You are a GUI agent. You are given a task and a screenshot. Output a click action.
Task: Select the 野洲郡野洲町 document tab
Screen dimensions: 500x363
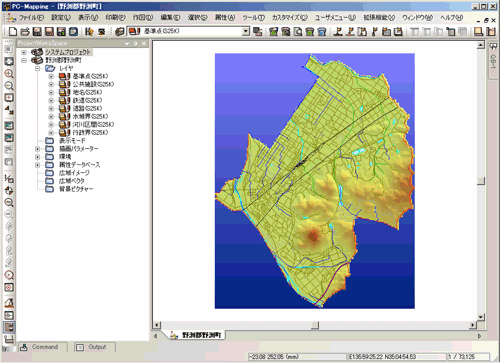pyautogui.click(x=196, y=335)
